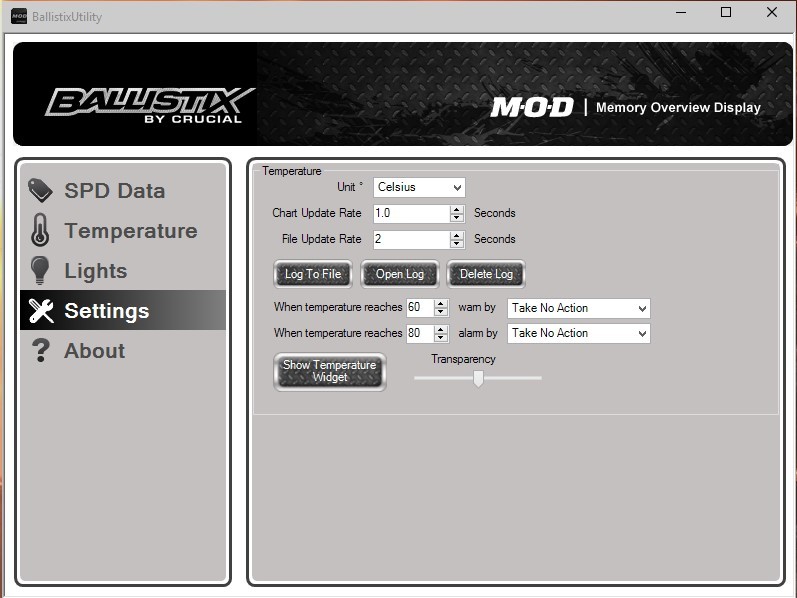Viewport: 797px width, 598px height.
Task: Click the File Update Rate input field
Action: (x=411, y=239)
